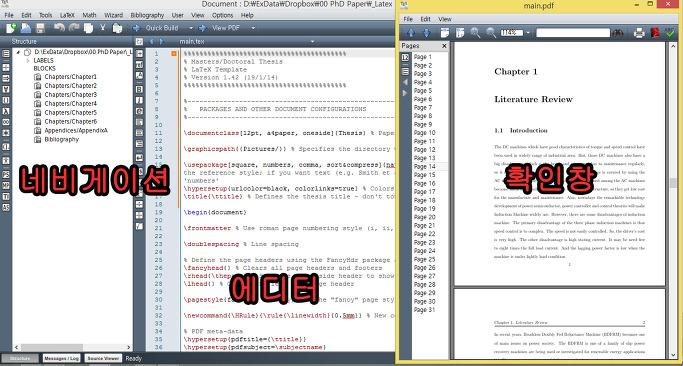Open the View PDF dropdown arrow
The width and height of the screenshot is (683, 366).
(x=253, y=28)
